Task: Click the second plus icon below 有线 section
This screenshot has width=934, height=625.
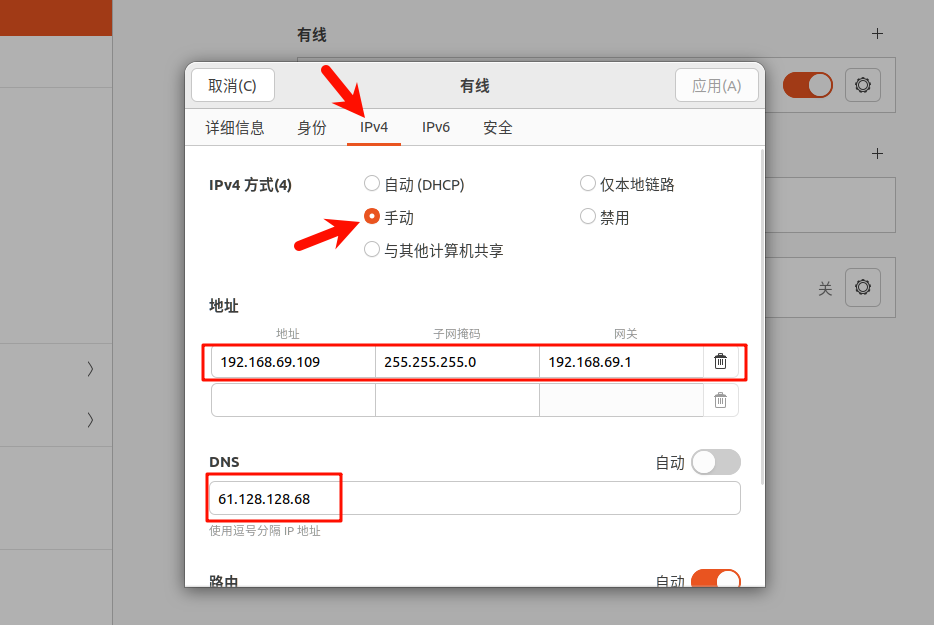Action: coord(877,154)
